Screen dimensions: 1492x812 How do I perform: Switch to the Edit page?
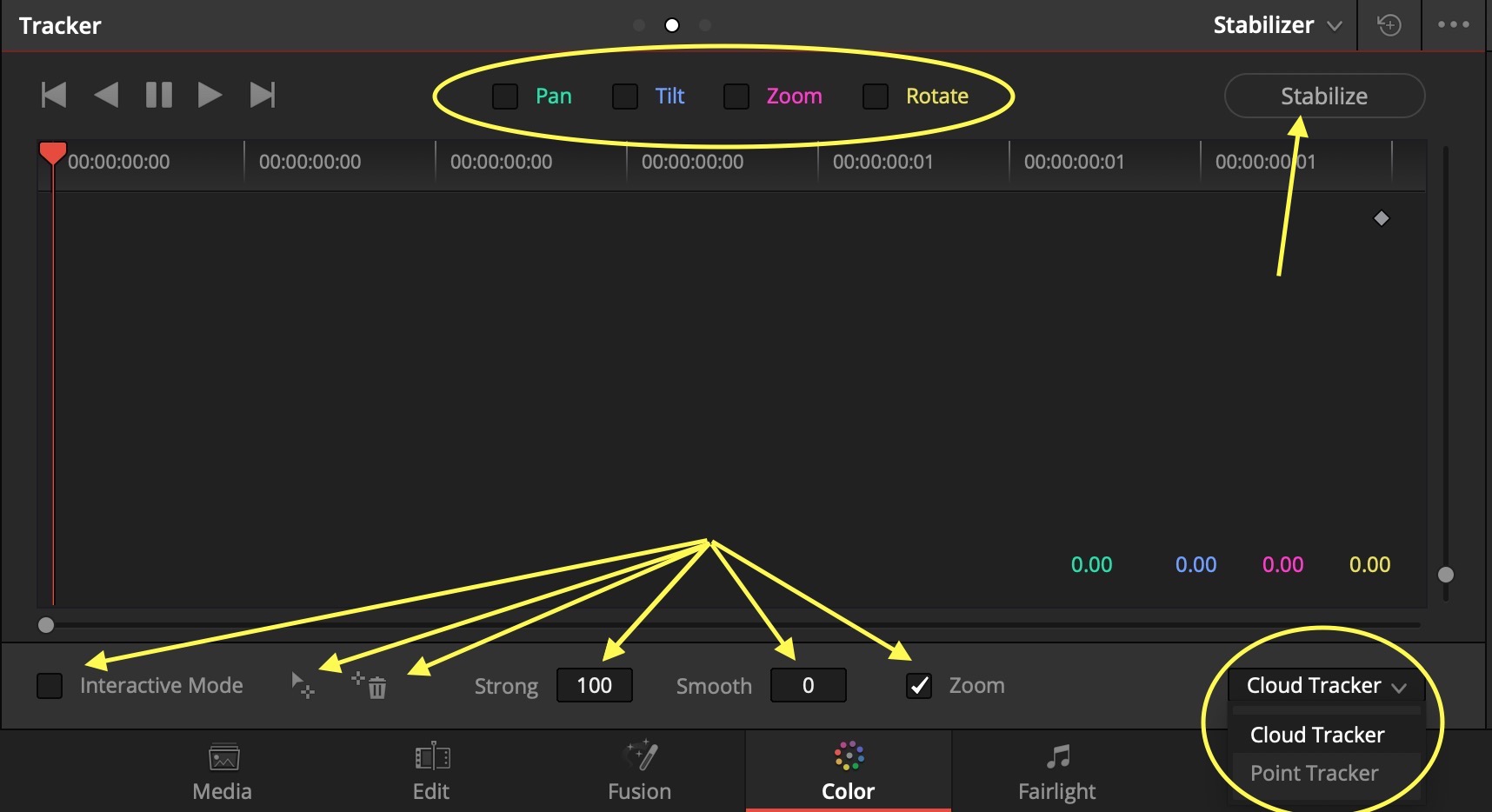[x=430, y=769]
